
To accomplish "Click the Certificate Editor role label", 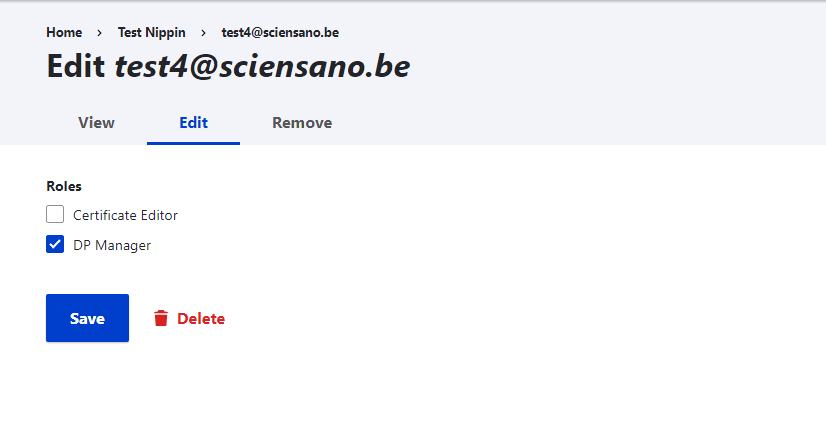I will (x=125, y=215).
